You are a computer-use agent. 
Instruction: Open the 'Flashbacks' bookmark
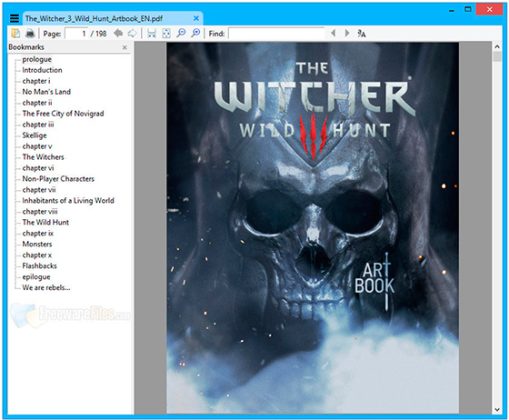[x=39, y=266]
